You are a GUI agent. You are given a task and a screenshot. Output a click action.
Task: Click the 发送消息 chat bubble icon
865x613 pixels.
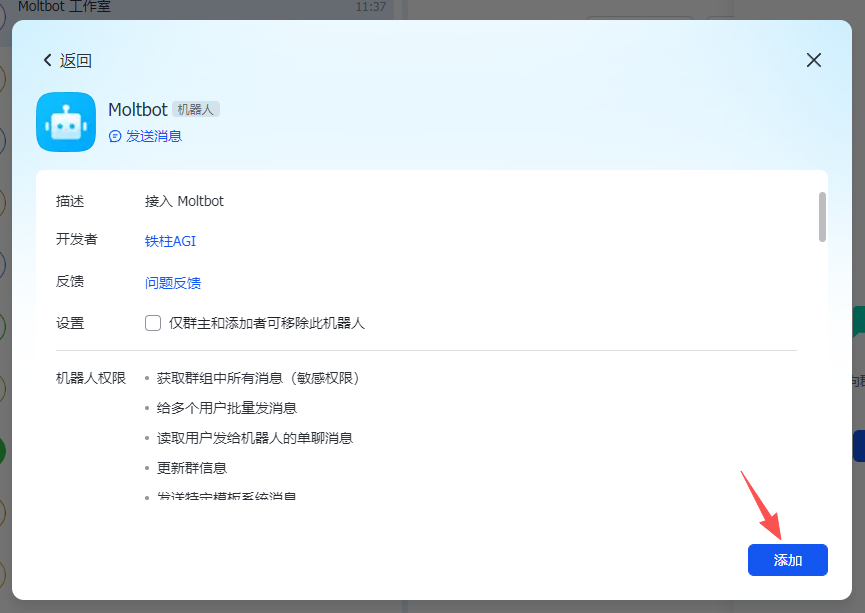(115, 136)
